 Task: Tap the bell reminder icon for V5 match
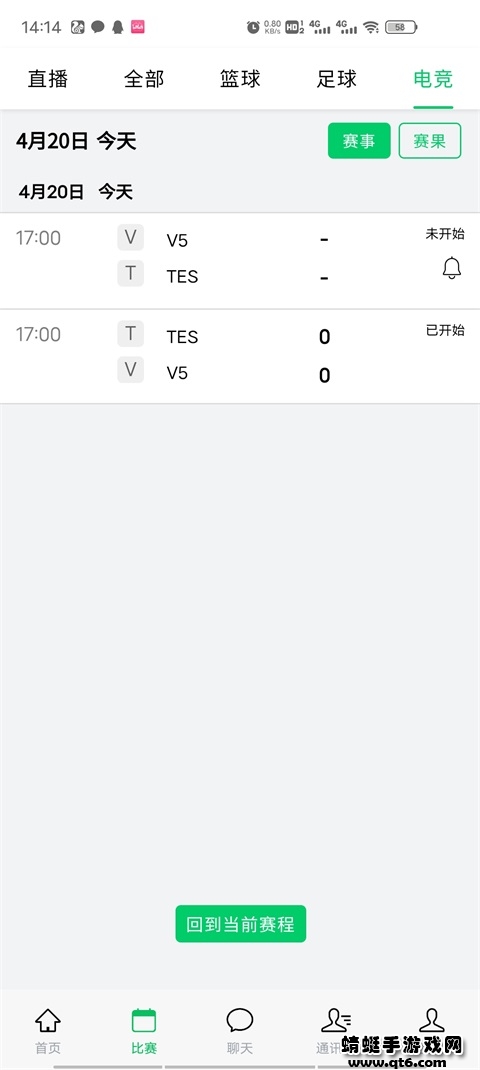[451, 268]
